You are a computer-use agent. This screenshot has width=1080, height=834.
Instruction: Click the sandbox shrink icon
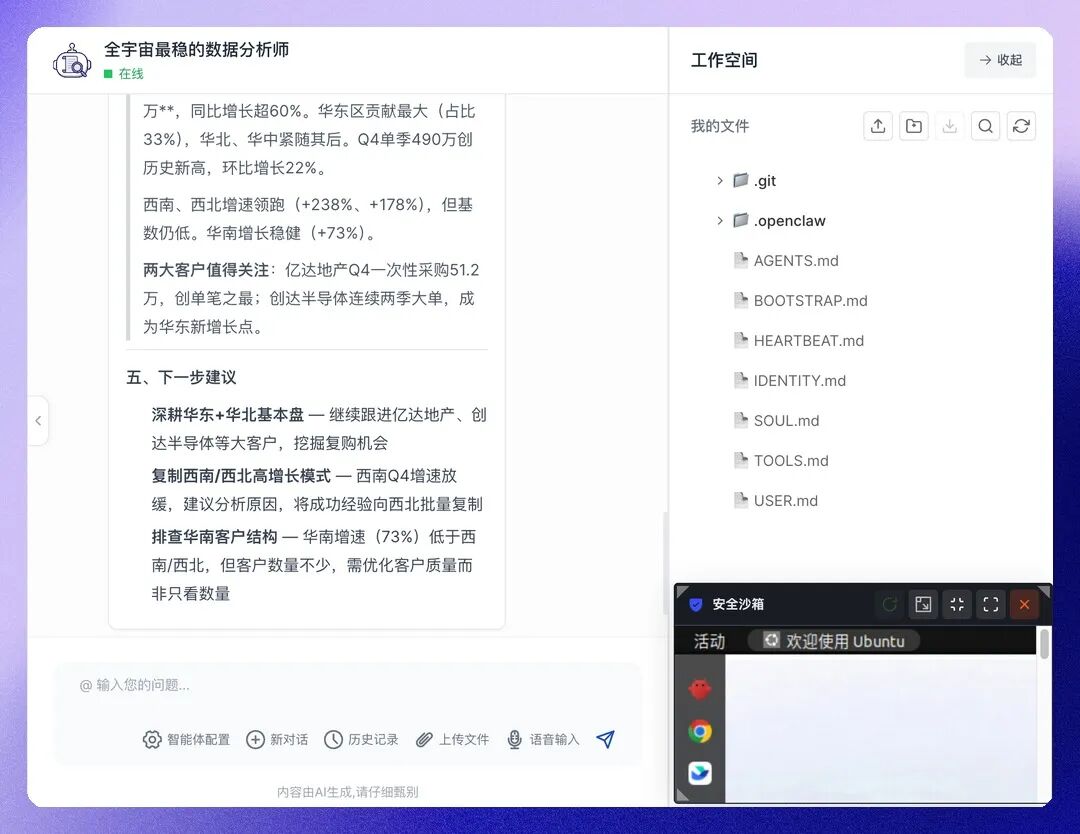pyautogui.click(x=956, y=604)
